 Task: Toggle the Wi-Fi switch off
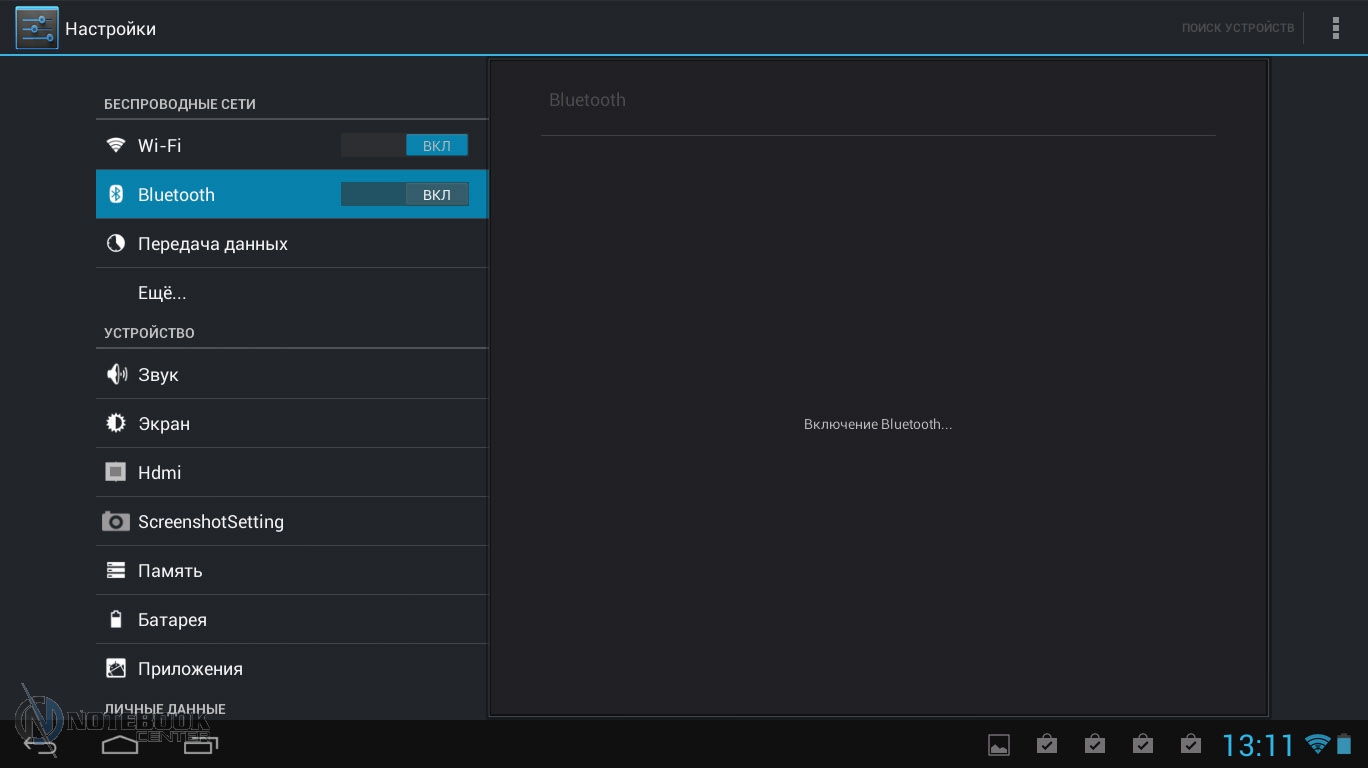(404, 146)
